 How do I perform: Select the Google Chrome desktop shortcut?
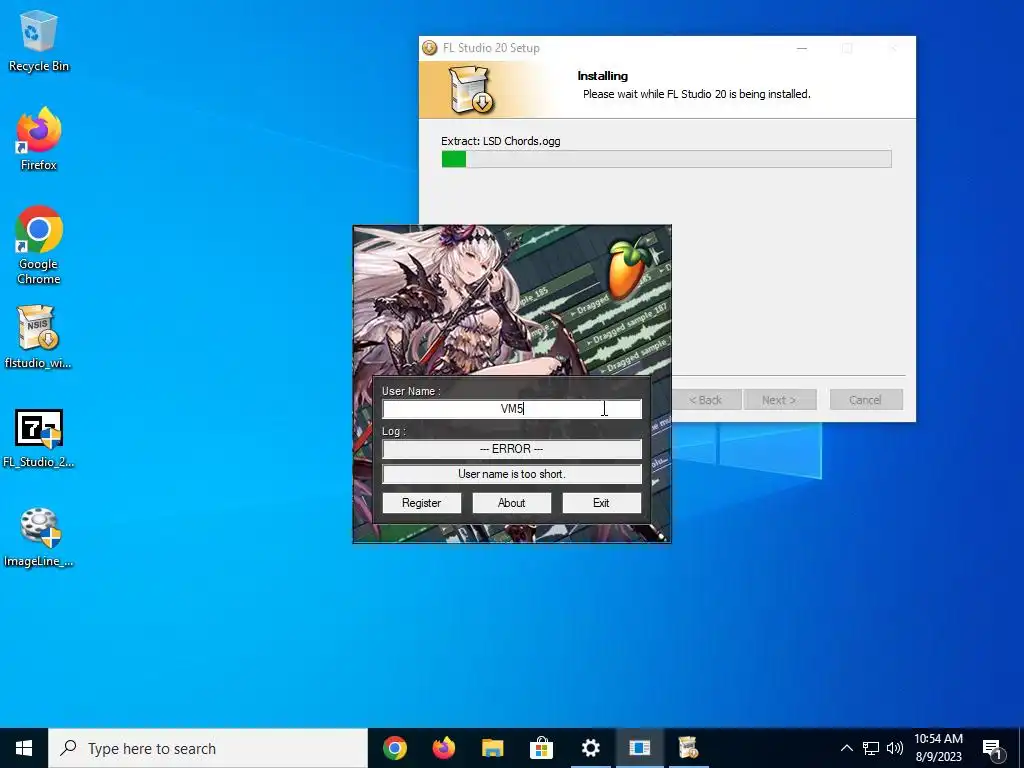coord(39,245)
